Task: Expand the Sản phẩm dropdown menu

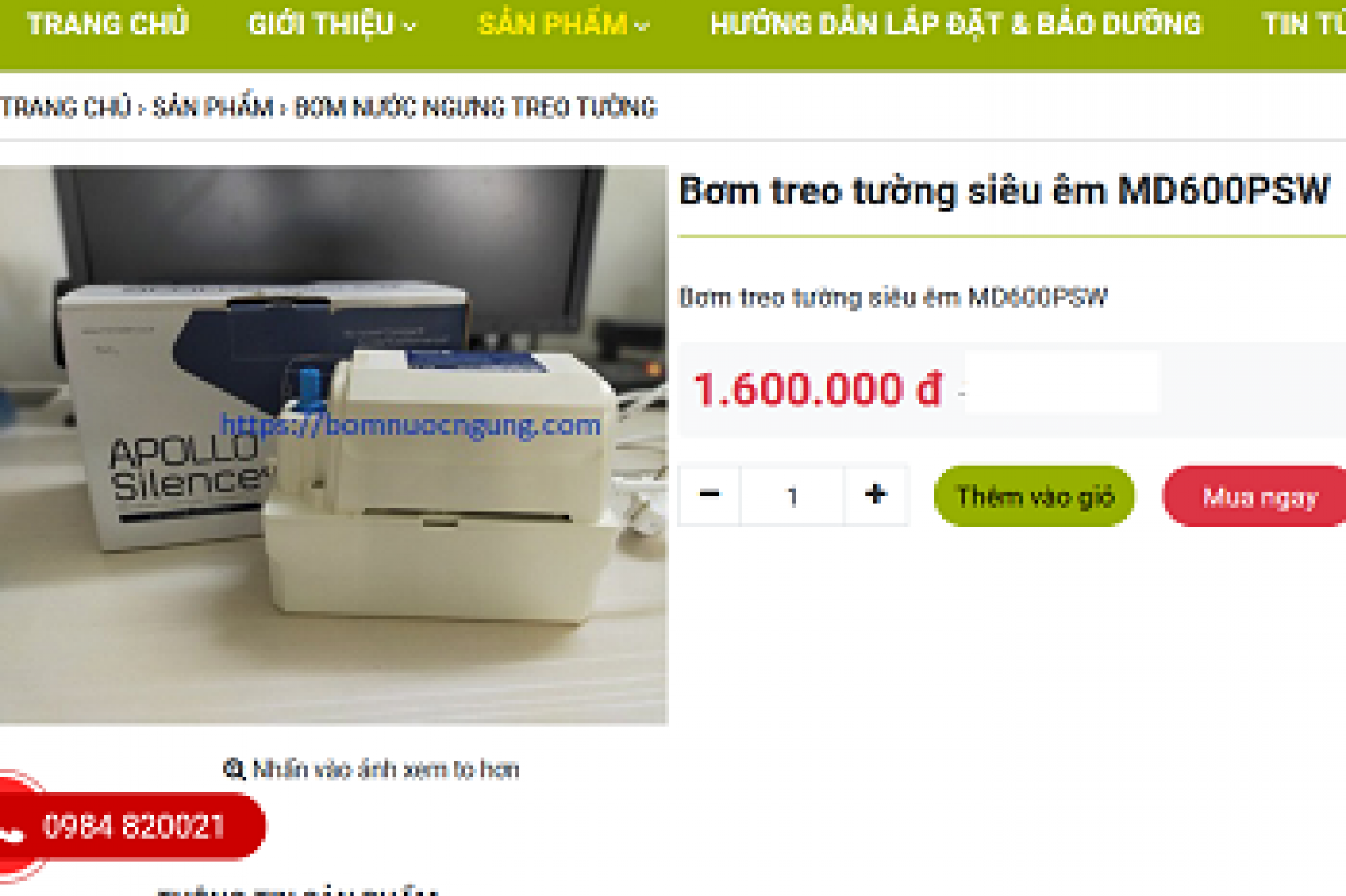Action: (x=563, y=25)
